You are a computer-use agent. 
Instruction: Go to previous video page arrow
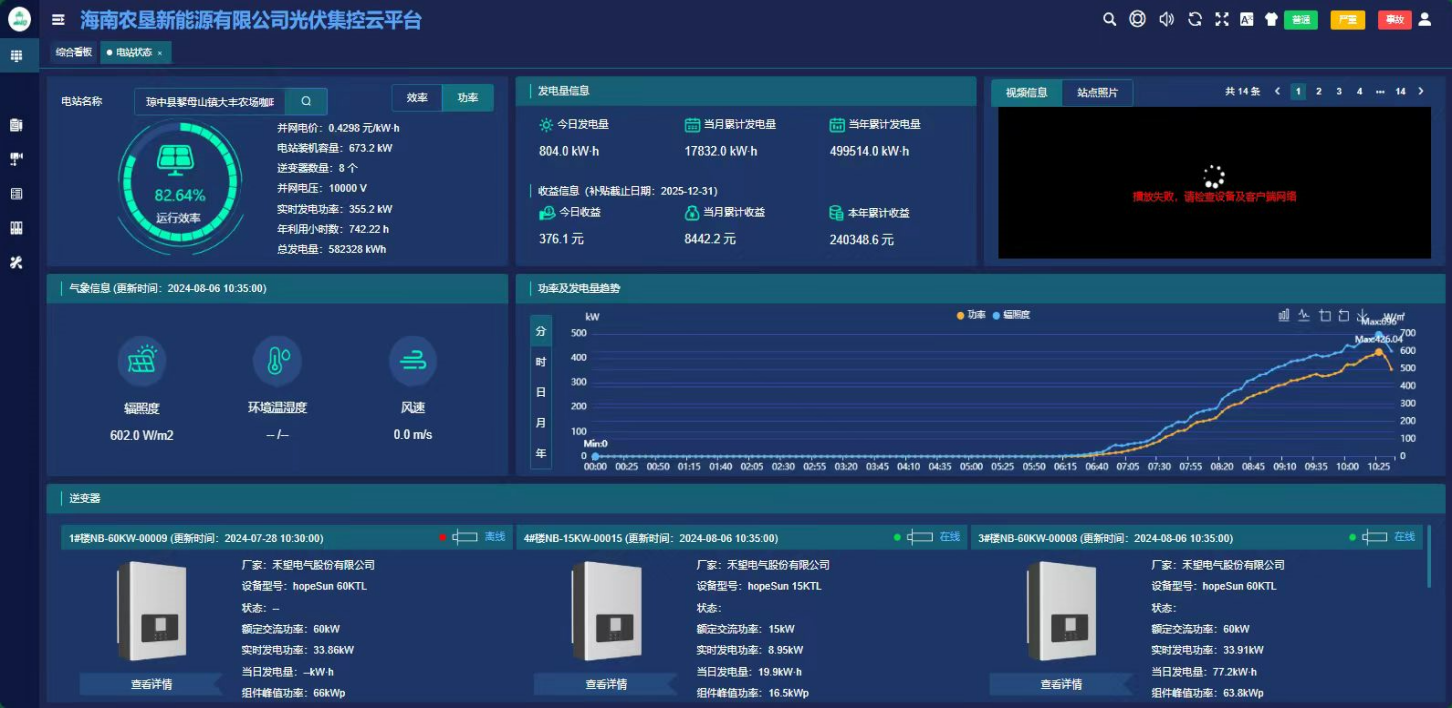pos(1277,91)
